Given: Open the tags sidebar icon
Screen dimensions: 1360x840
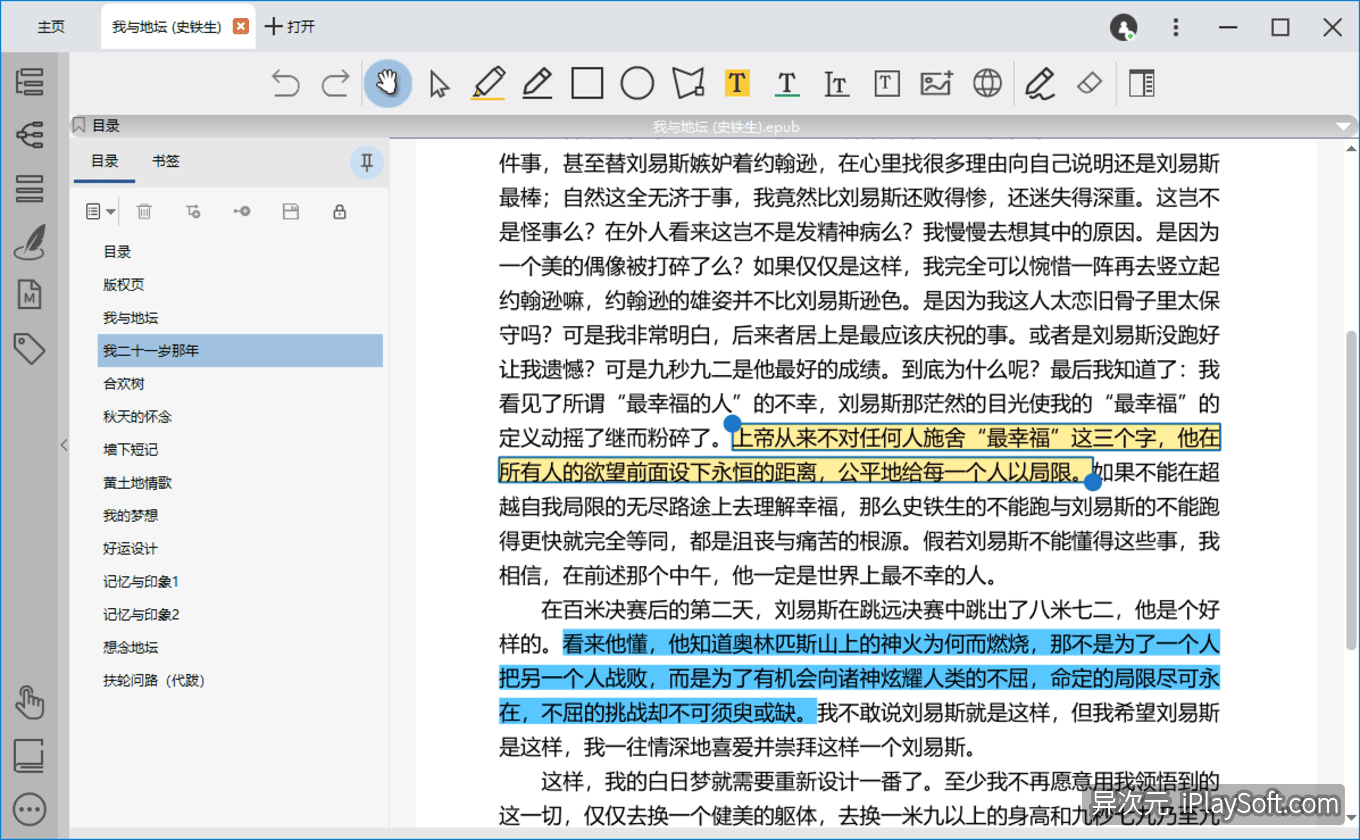Looking at the screenshot, I should pos(30,348).
